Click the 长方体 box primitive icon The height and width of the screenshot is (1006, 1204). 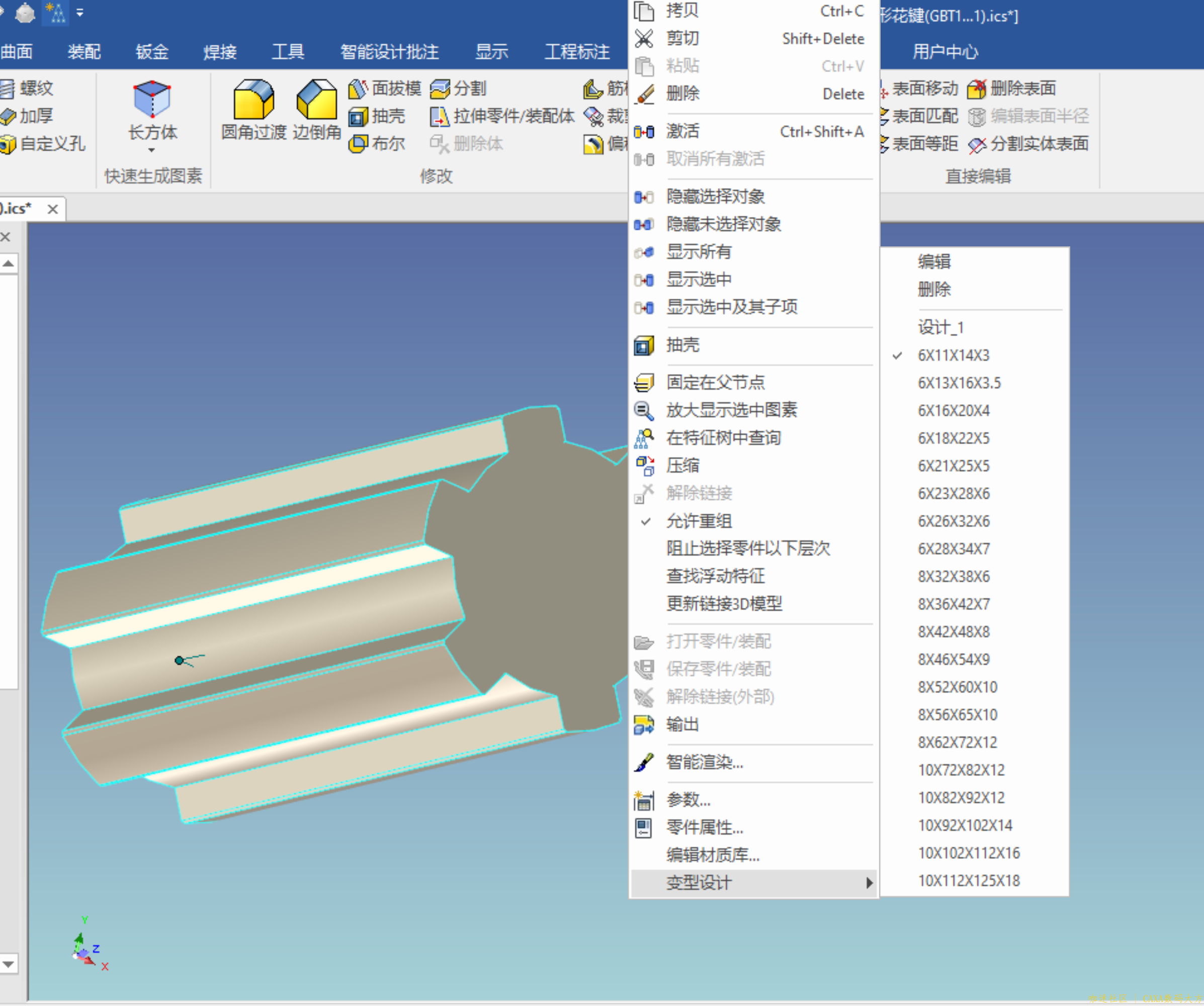[x=152, y=99]
